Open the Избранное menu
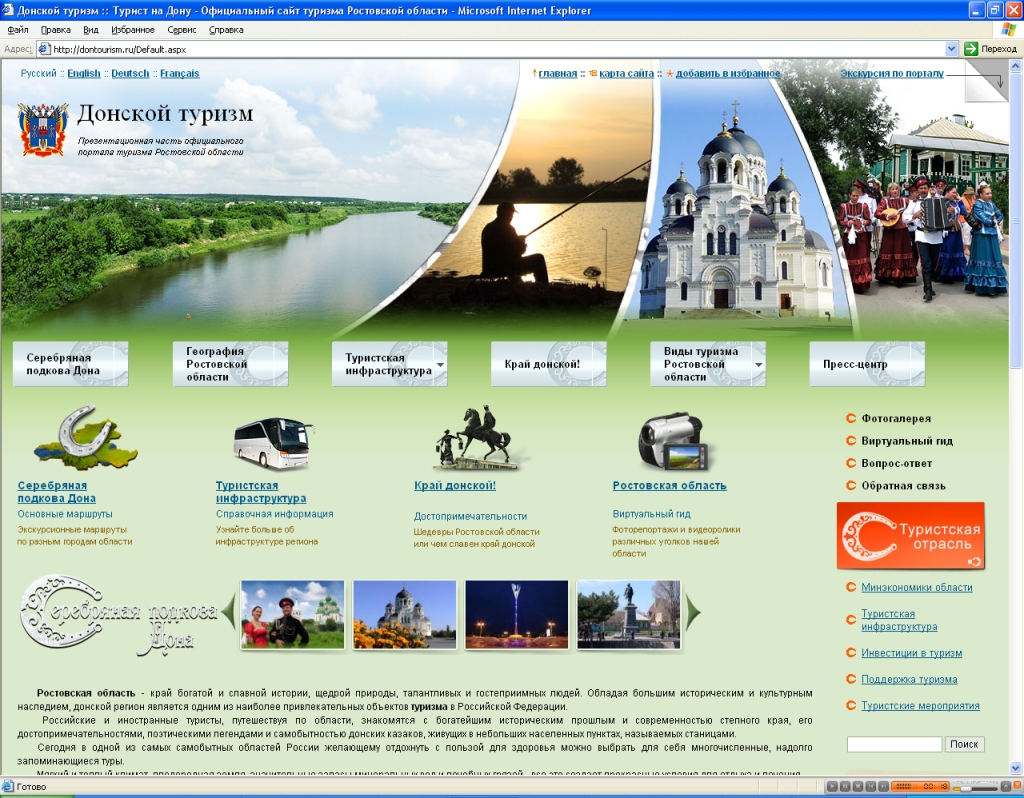The width and height of the screenshot is (1024, 798). coord(133,29)
